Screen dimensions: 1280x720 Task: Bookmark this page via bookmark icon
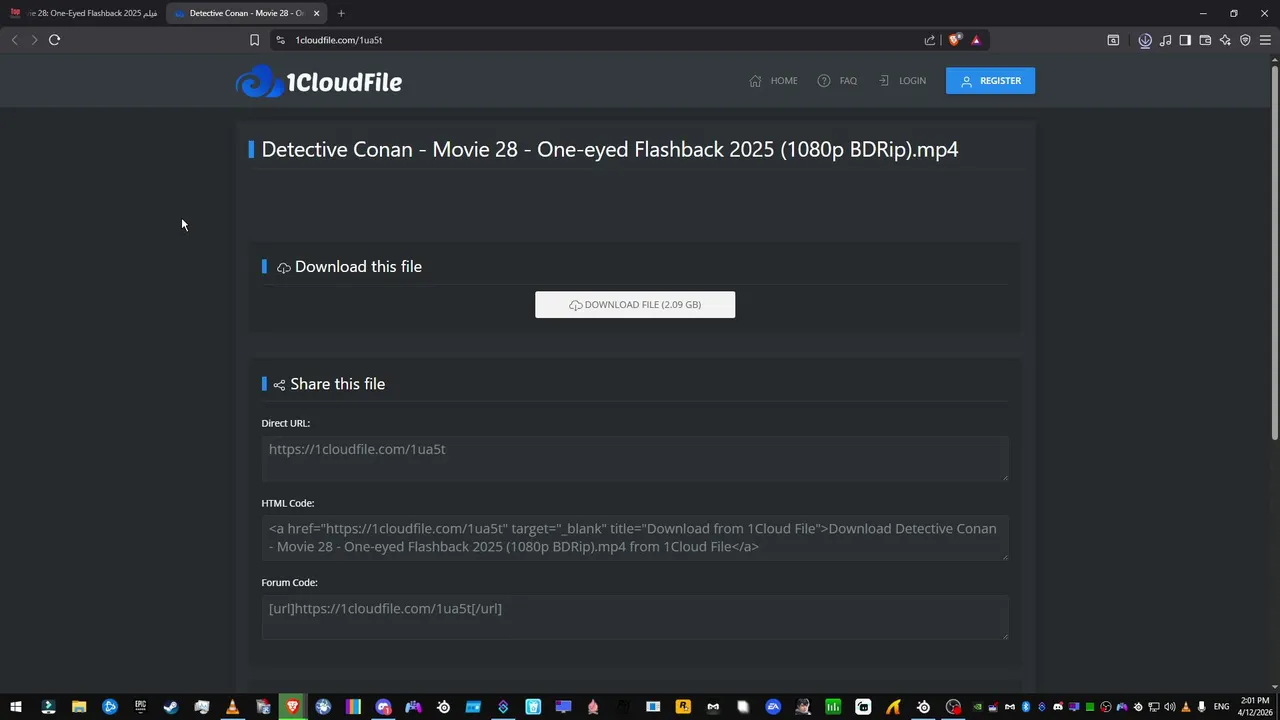tap(254, 40)
